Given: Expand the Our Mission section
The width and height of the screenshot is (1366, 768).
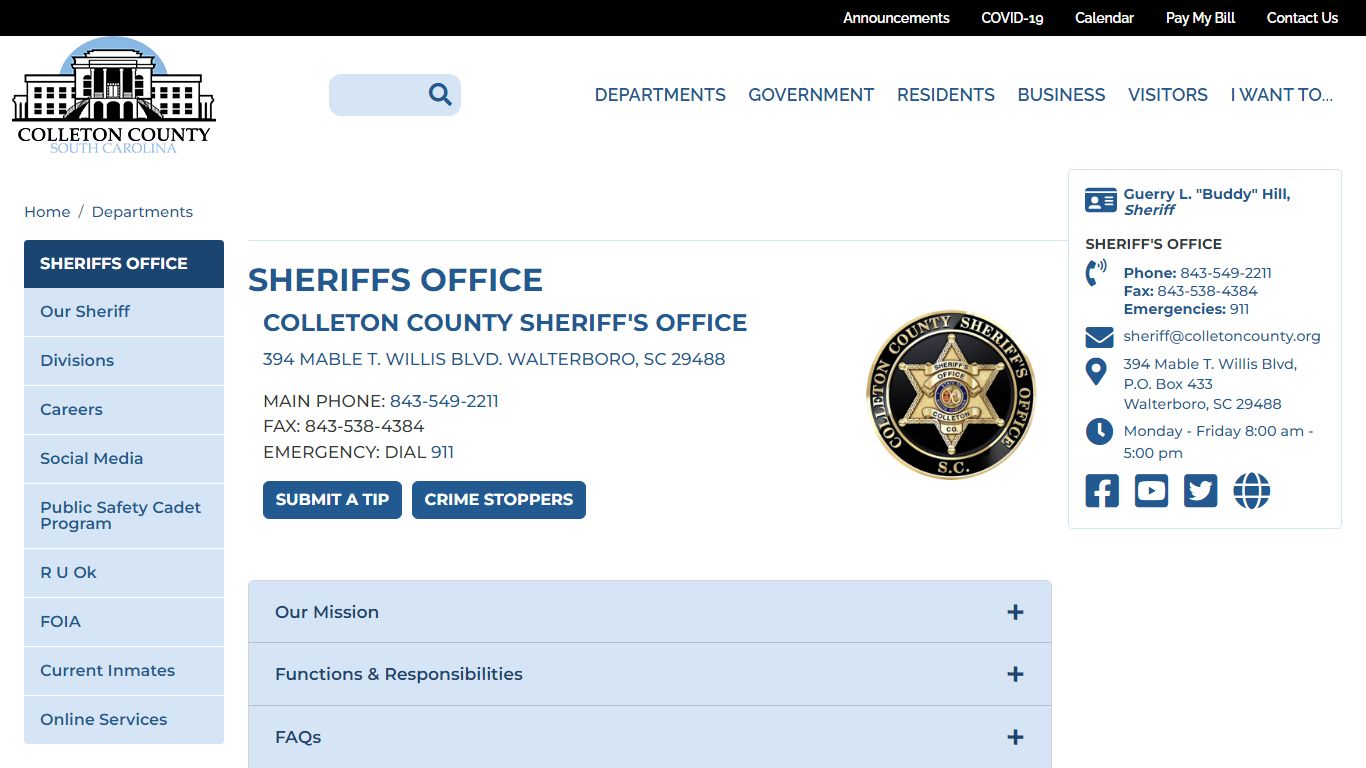Looking at the screenshot, I should pyautogui.click(x=650, y=612).
